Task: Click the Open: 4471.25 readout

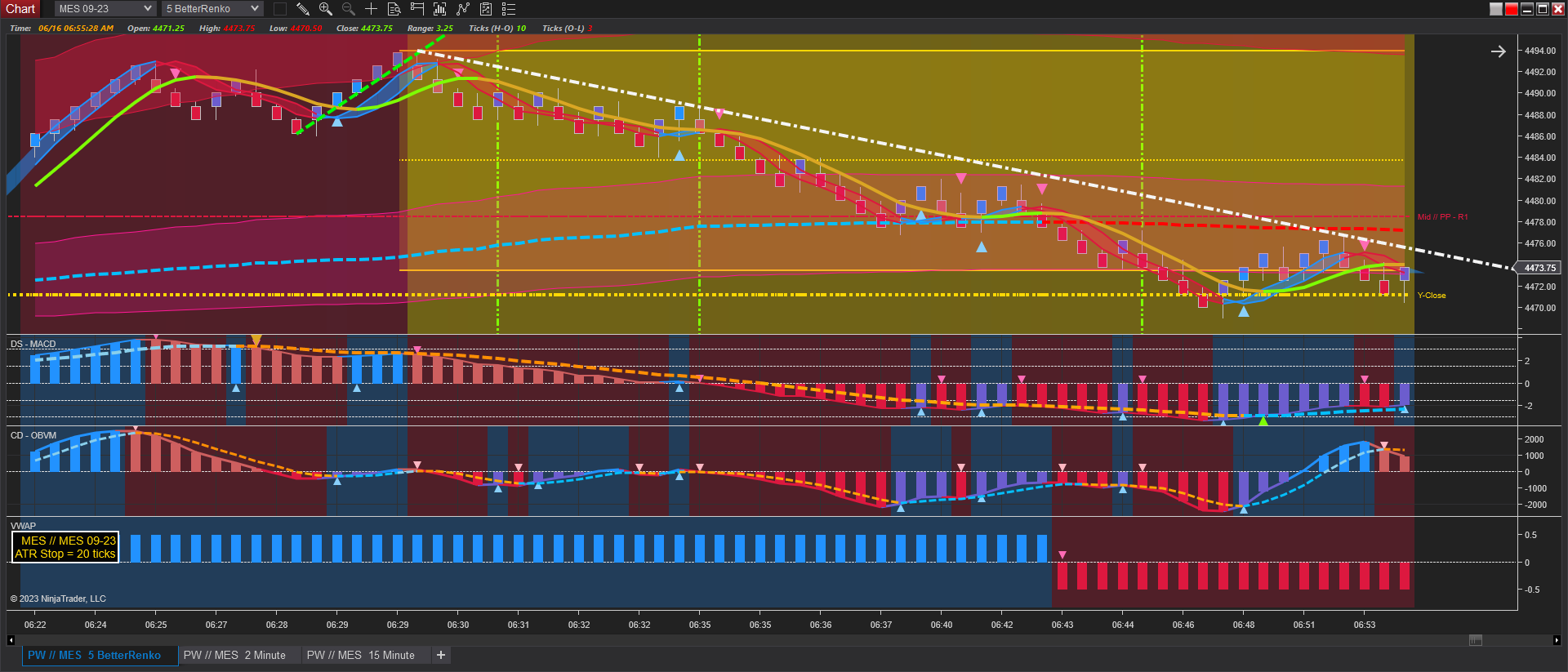Action: pyautogui.click(x=156, y=28)
